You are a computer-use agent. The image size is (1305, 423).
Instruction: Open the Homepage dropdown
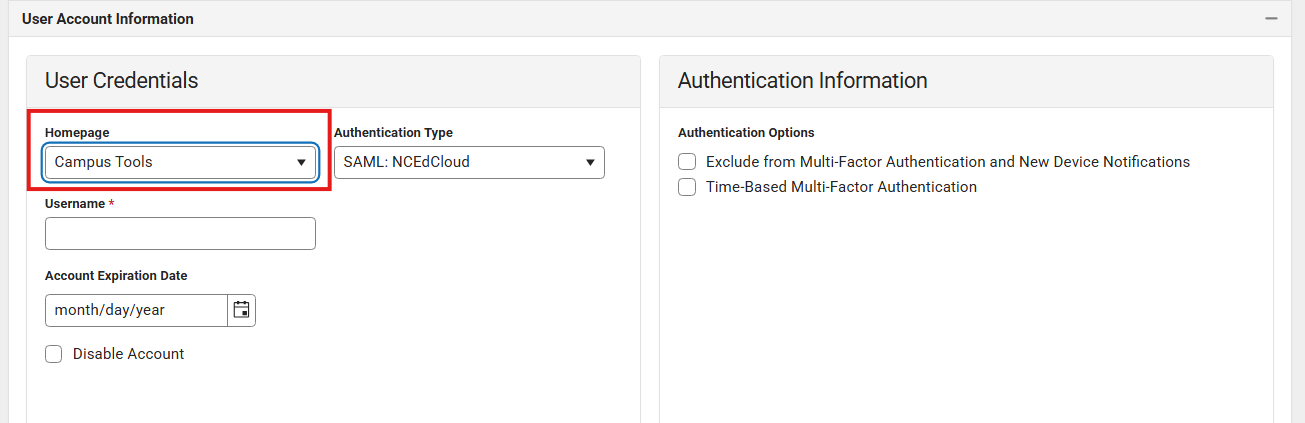[x=181, y=162]
